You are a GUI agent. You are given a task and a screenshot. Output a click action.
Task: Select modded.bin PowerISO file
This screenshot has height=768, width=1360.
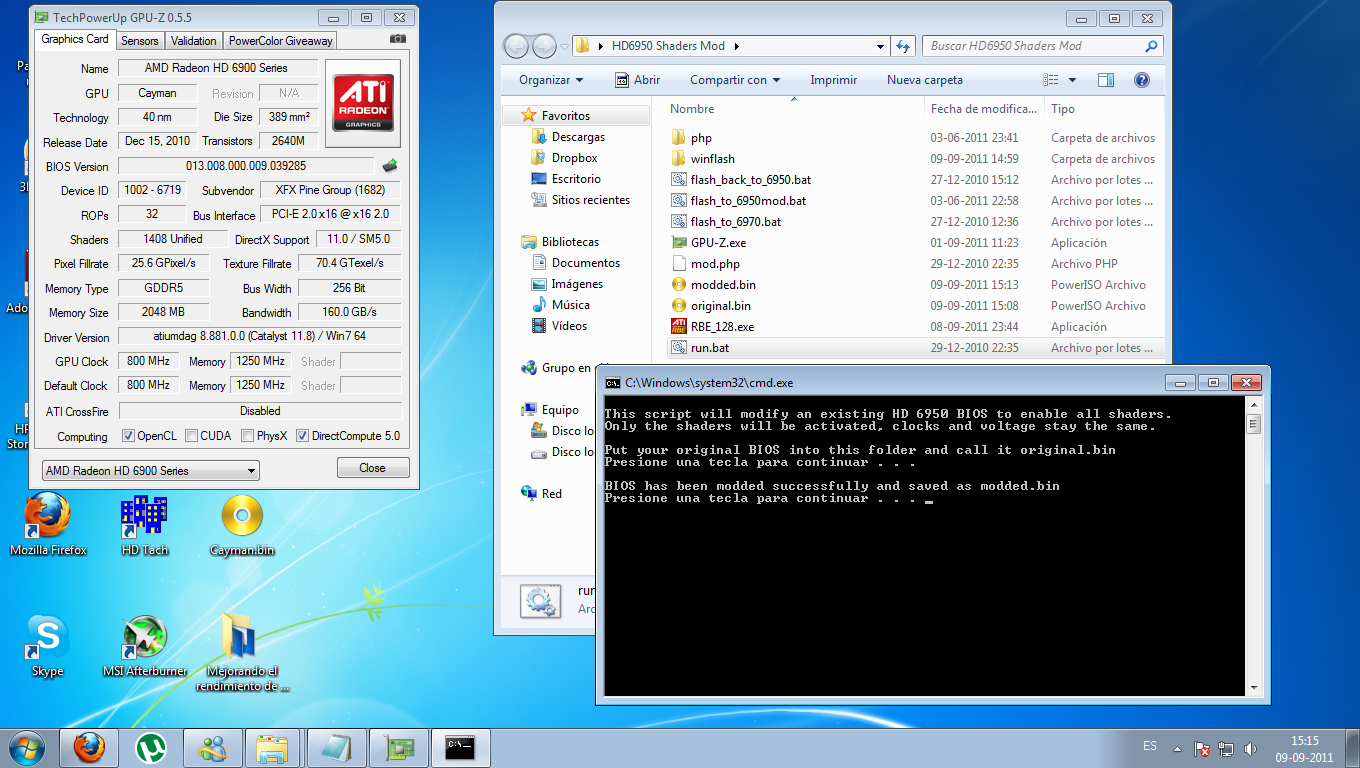coord(723,285)
